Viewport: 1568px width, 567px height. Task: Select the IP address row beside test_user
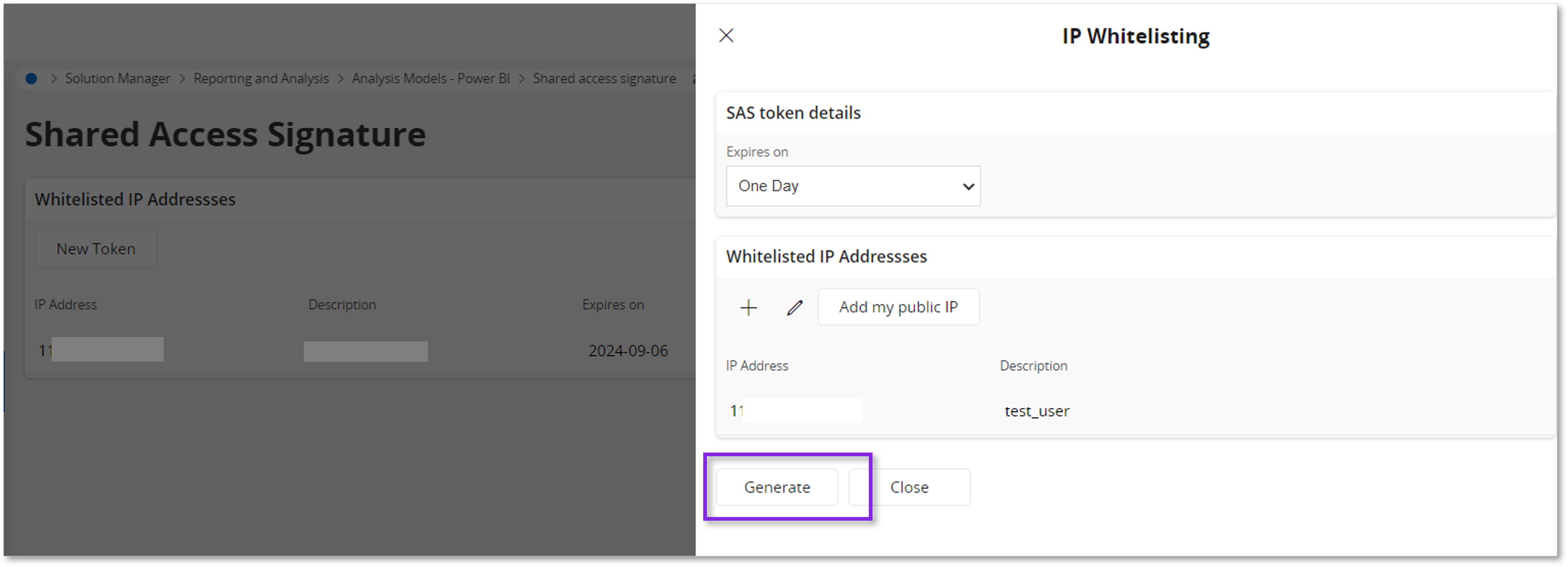pos(795,411)
